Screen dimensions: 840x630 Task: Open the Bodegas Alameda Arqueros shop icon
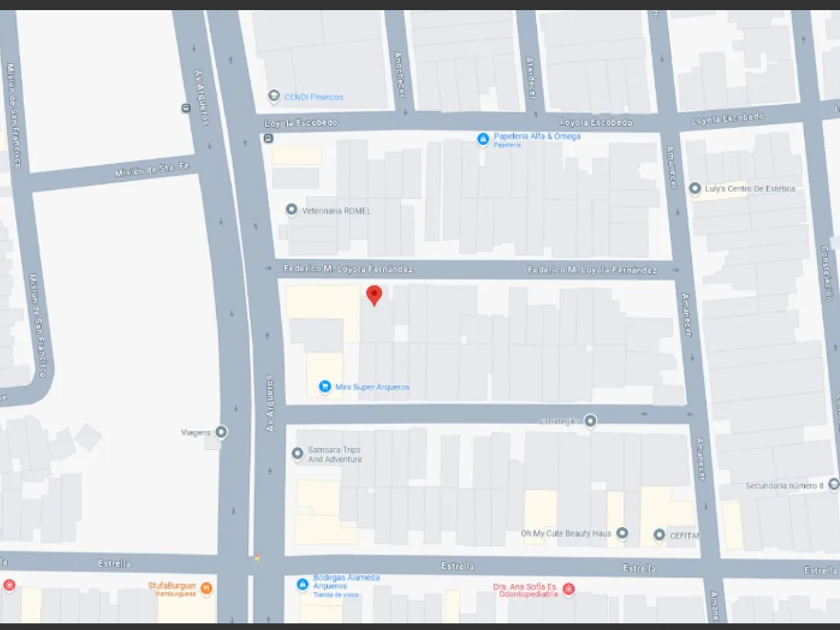(x=303, y=584)
